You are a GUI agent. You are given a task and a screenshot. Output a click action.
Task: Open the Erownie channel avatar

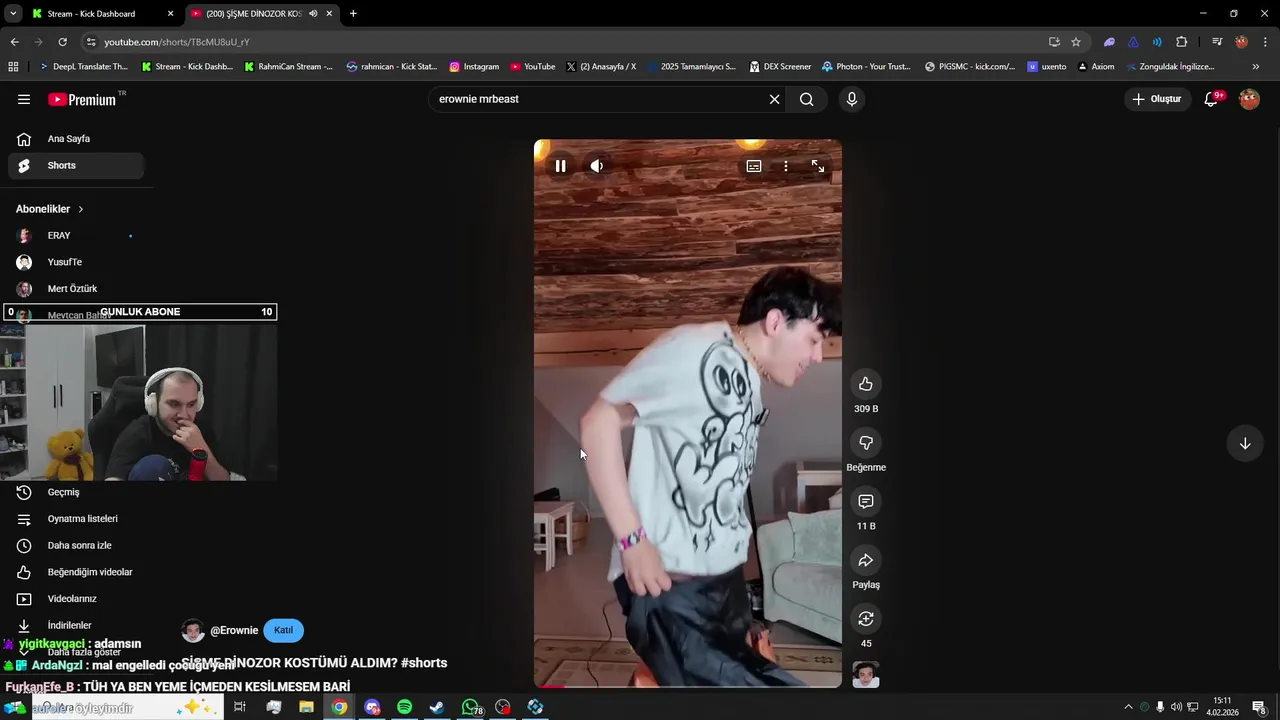193,631
